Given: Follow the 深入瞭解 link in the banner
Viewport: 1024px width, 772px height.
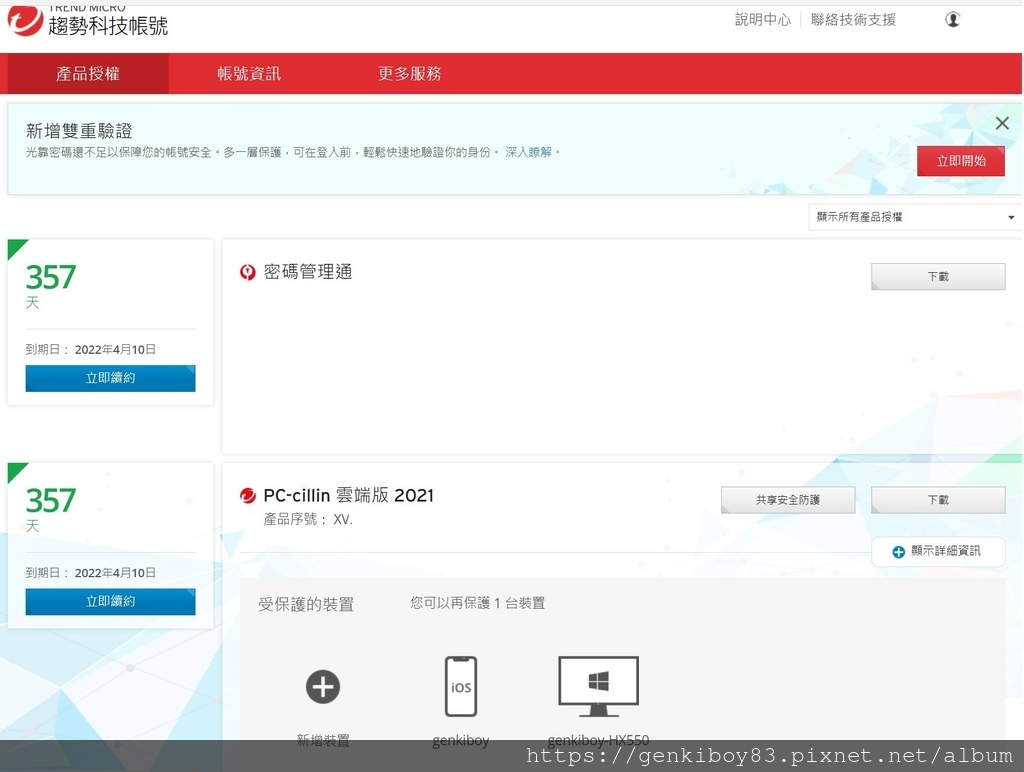Looking at the screenshot, I should (x=528, y=152).
